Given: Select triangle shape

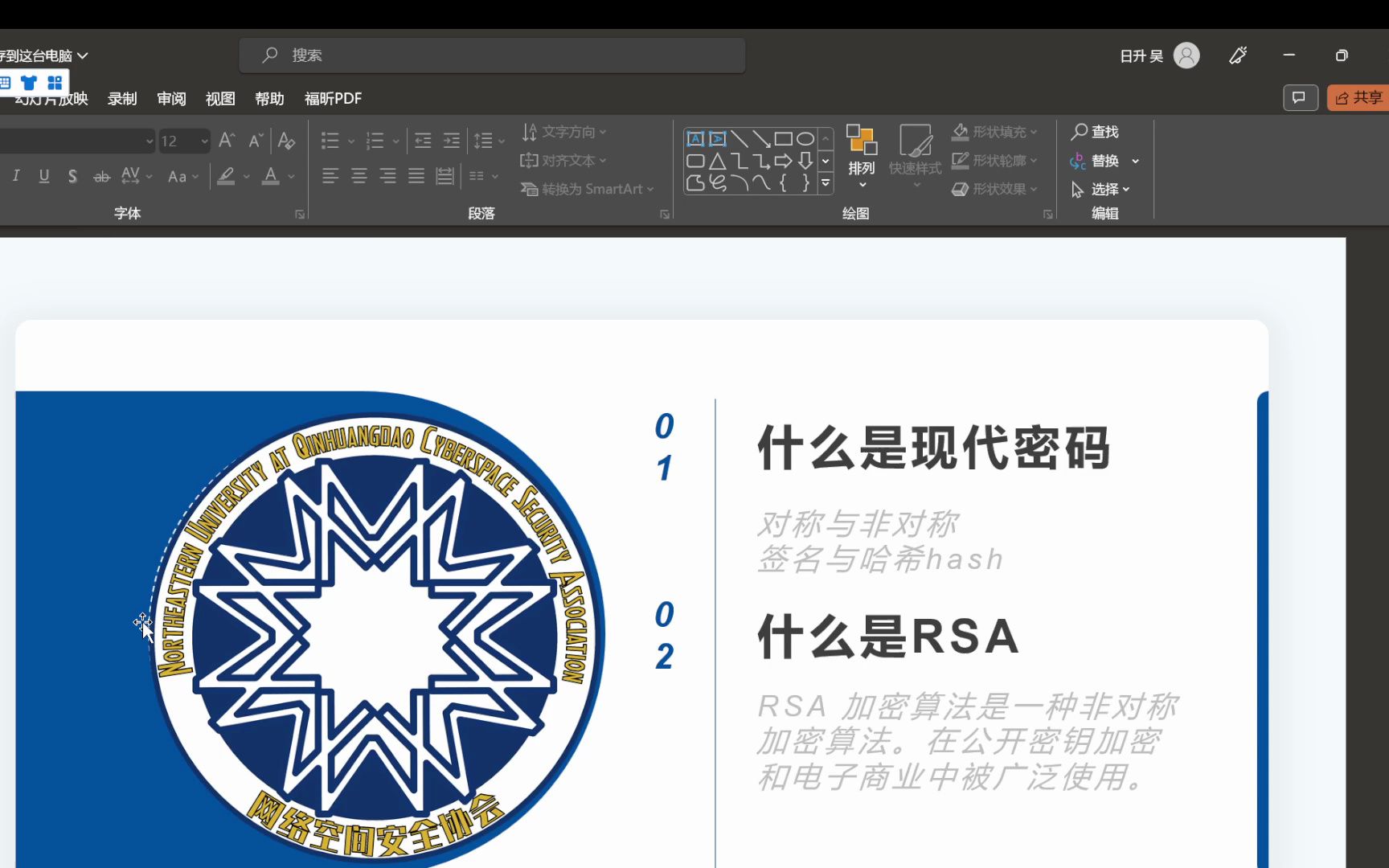Looking at the screenshot, I should [x=717, y=161].
